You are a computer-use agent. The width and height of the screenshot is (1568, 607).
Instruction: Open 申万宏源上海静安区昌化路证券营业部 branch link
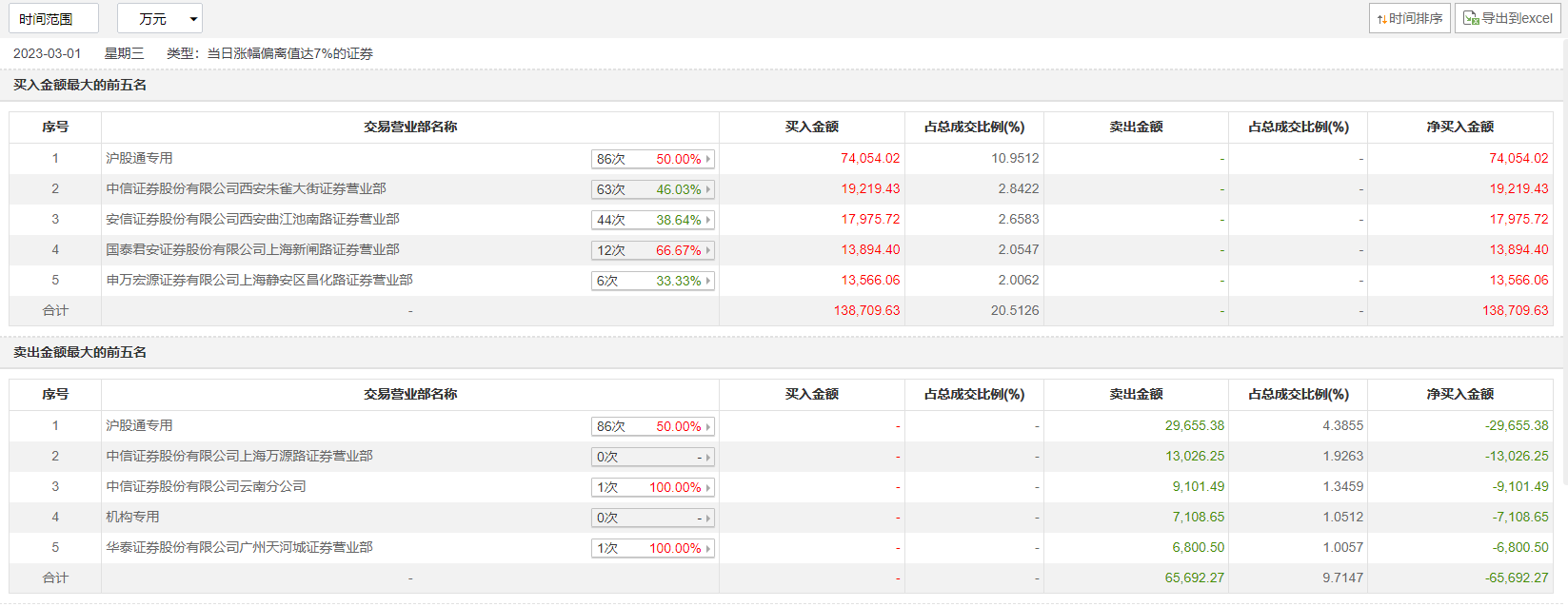click(x=259, y=281)
